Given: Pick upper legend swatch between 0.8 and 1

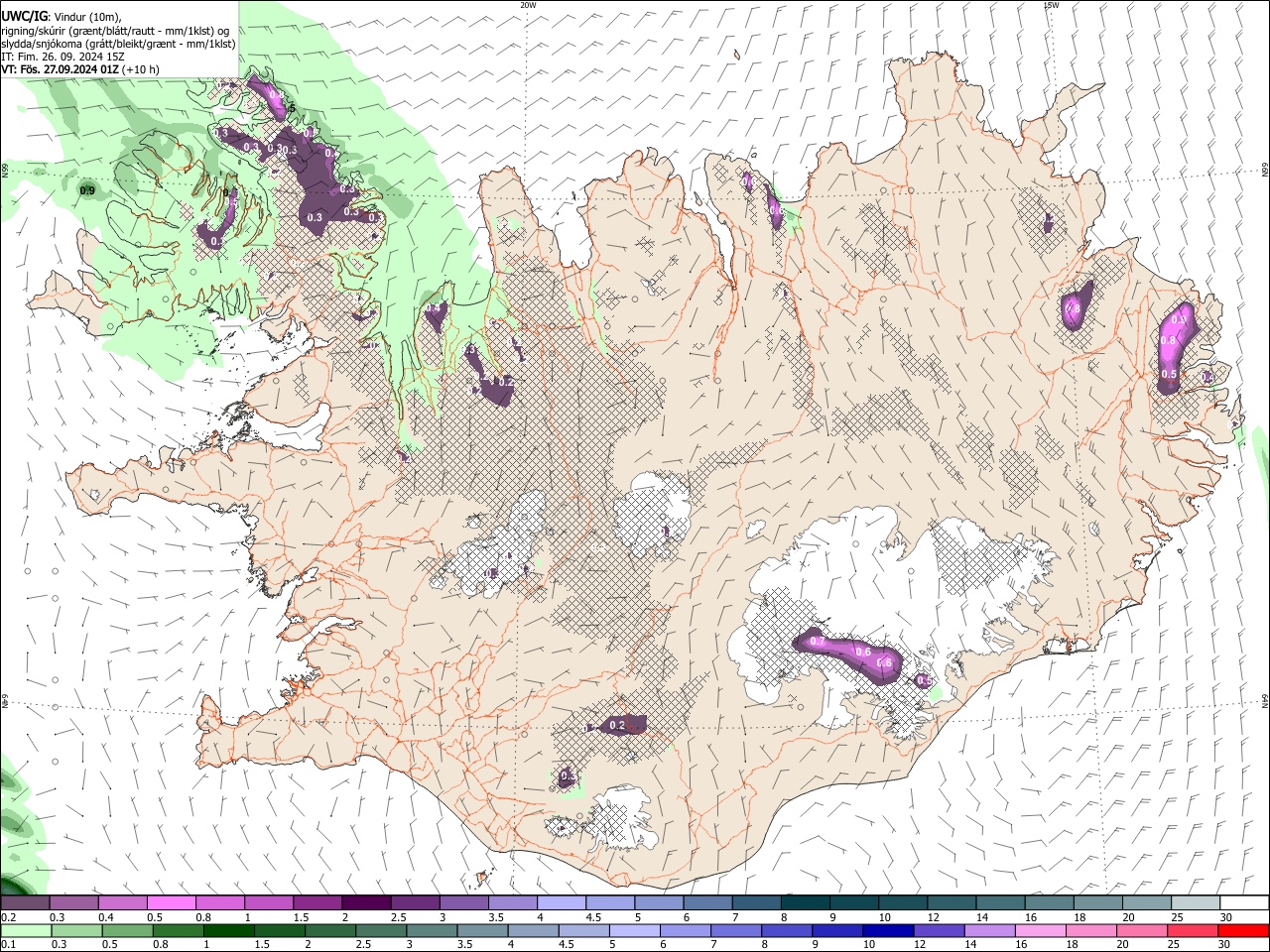Looking at the screenshot, I should [x=219, y=903].
